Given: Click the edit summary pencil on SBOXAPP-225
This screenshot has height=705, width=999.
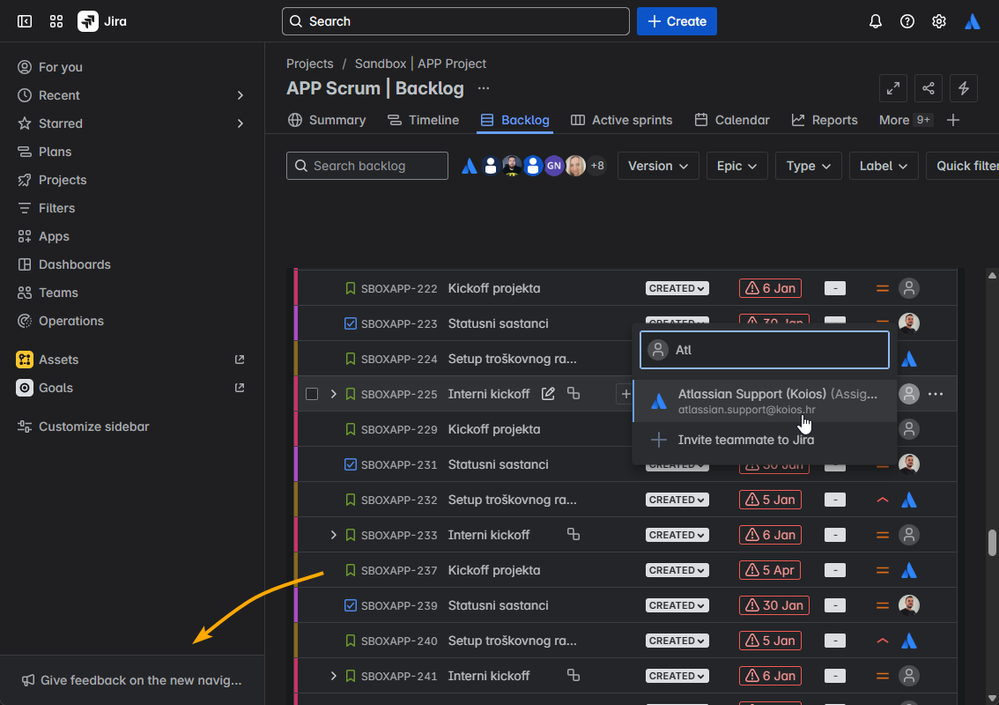Looking at the screenshot, I should [x=548, y=394].
